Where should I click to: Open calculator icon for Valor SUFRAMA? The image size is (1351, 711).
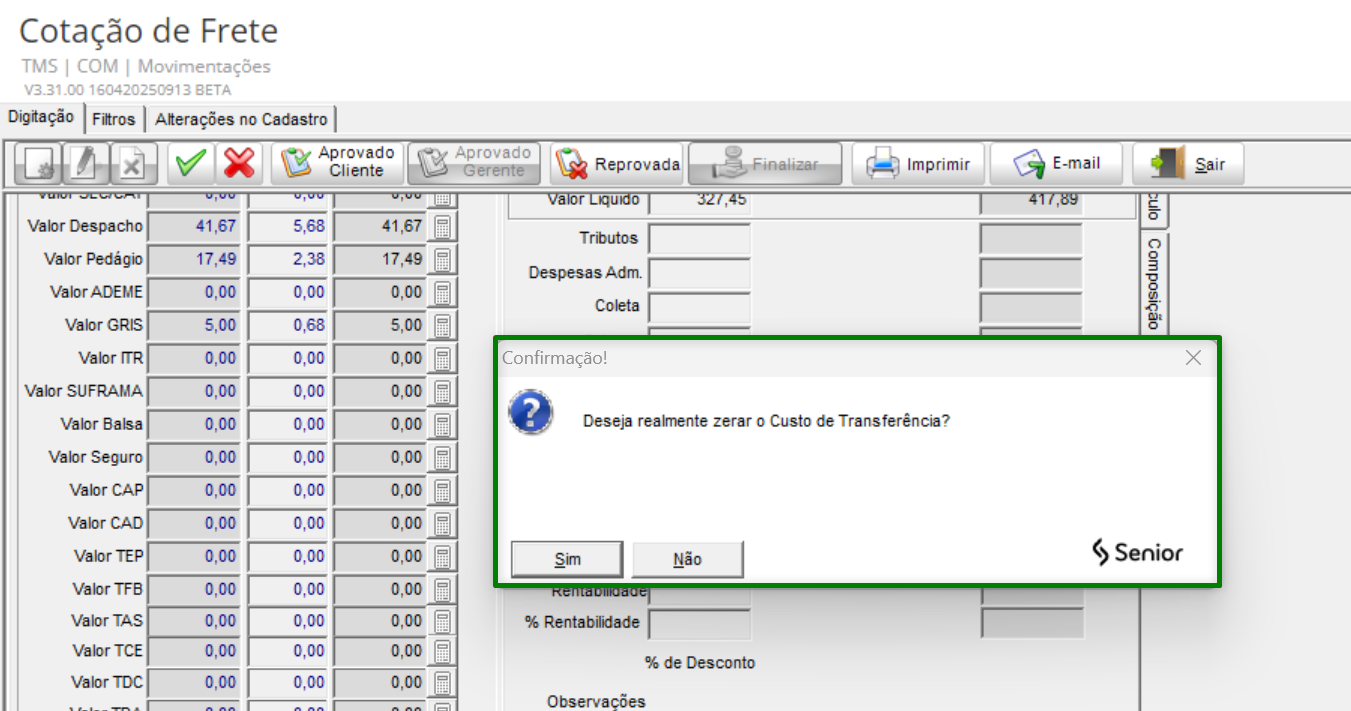click(442, 392)
